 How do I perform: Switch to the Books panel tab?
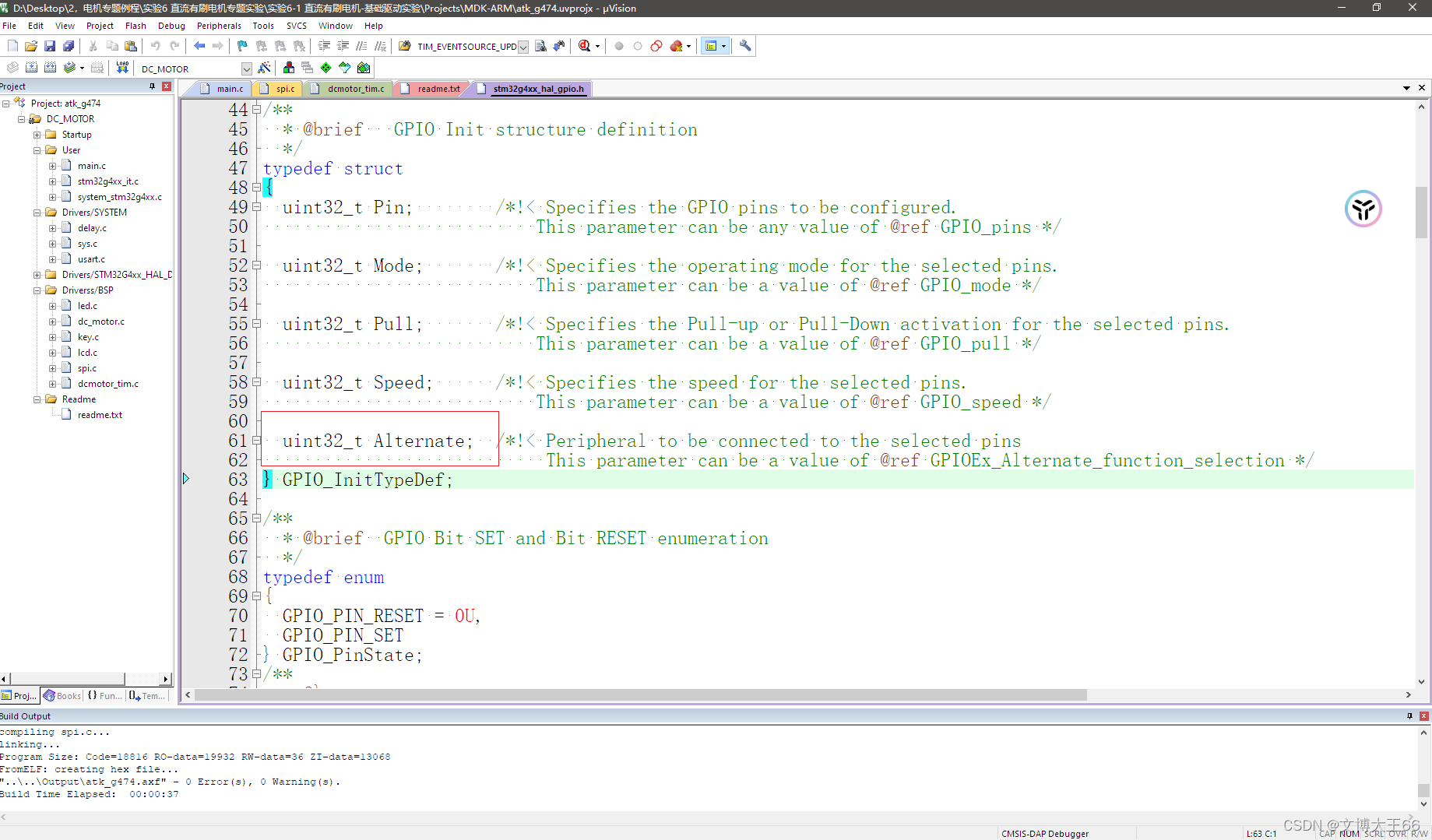(62, 695)
